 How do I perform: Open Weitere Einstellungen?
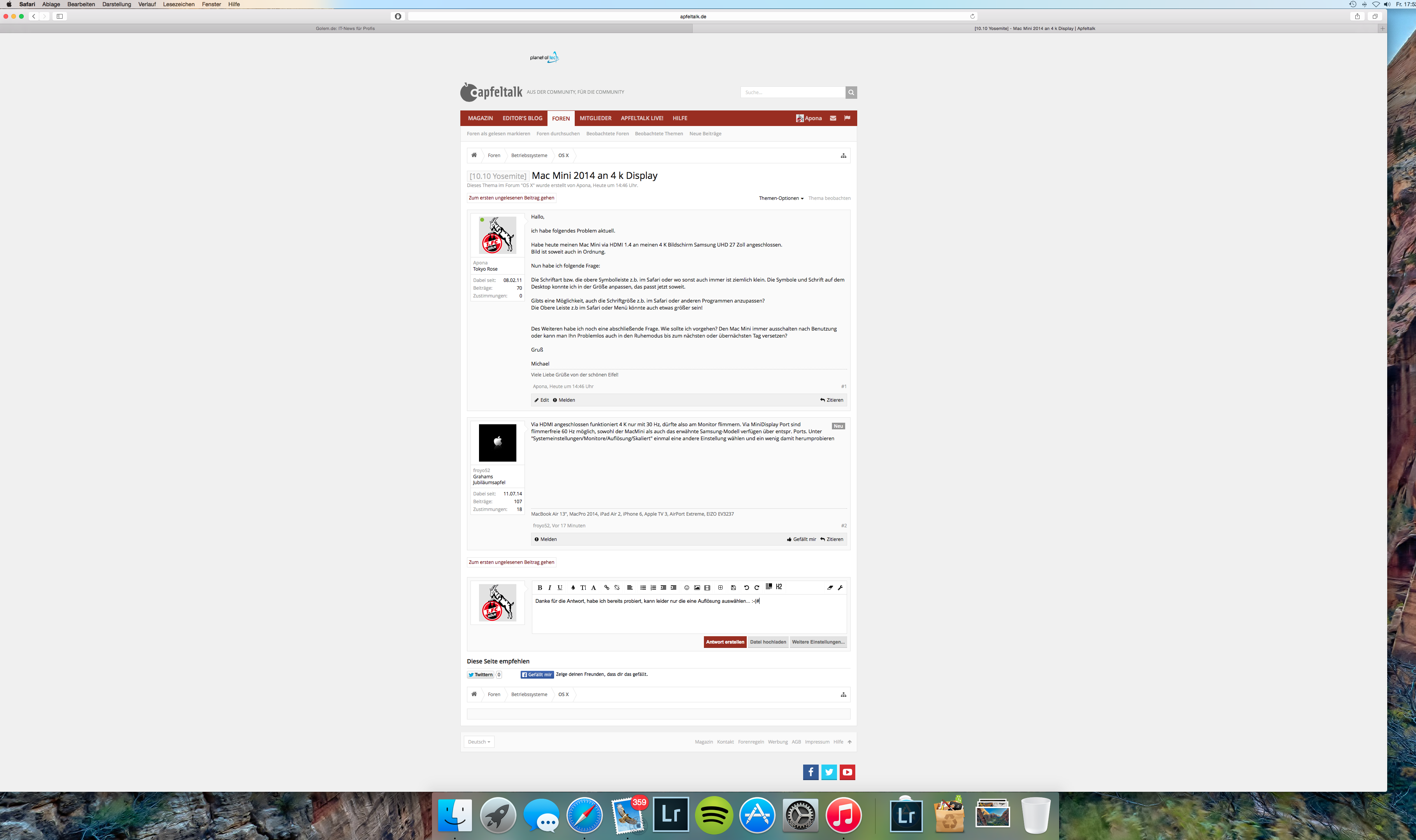point(818,642)
